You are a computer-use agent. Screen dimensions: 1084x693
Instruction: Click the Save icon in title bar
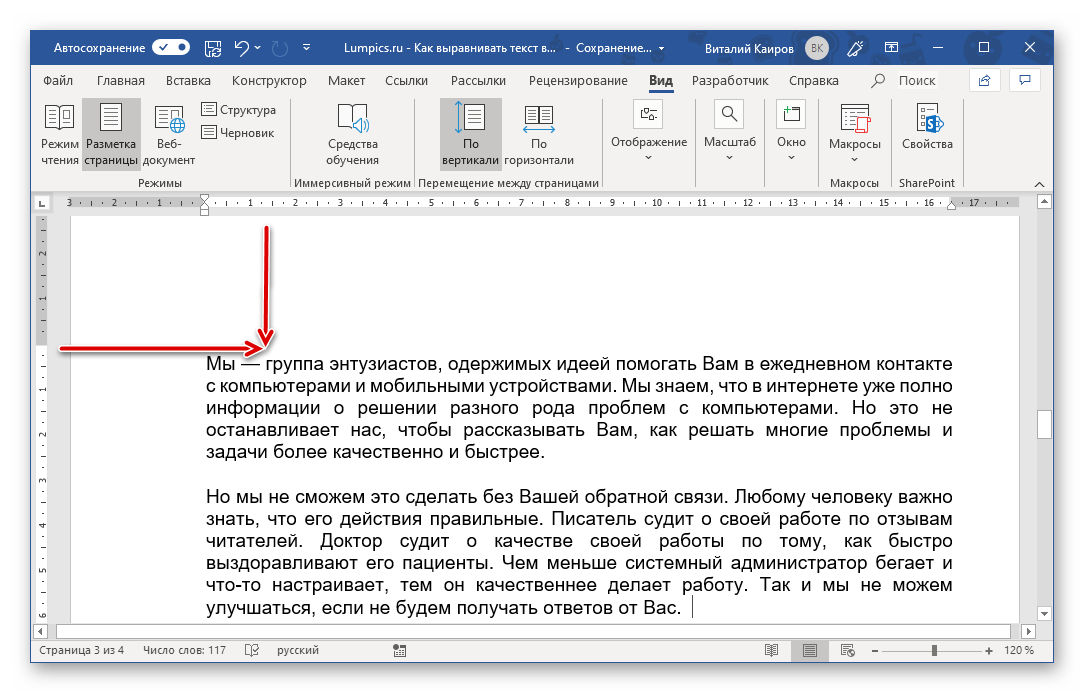click(x=212, y=47)
